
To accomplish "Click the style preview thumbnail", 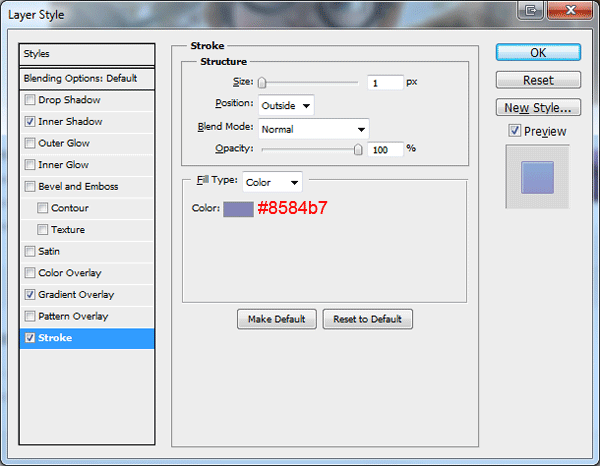I will pos(537,177).
